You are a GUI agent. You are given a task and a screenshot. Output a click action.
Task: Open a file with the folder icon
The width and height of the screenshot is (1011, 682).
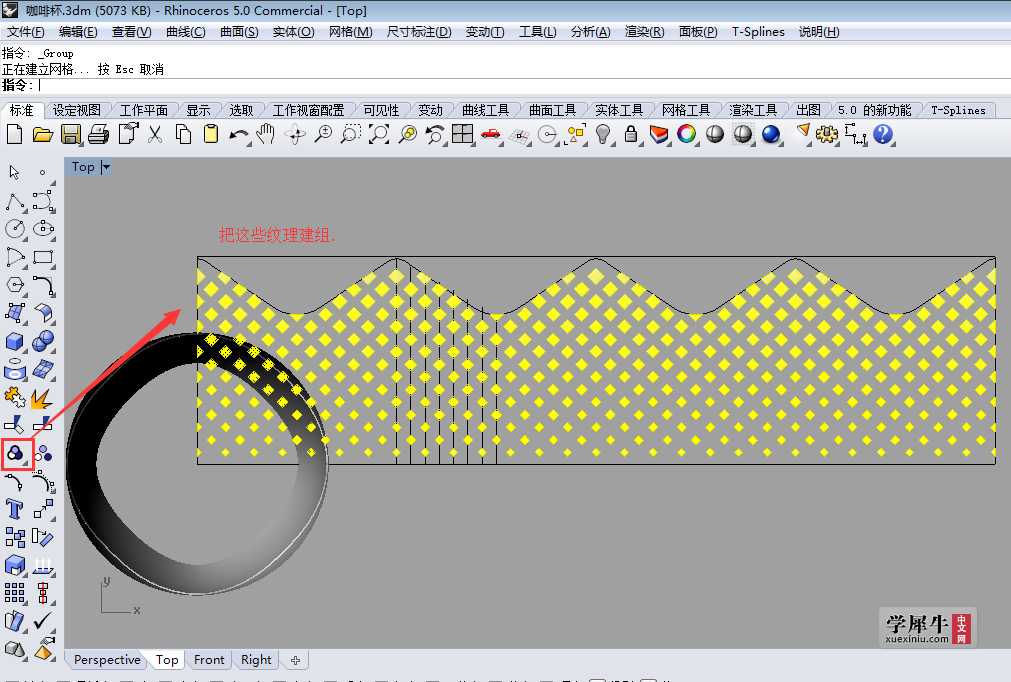[43, 135]
